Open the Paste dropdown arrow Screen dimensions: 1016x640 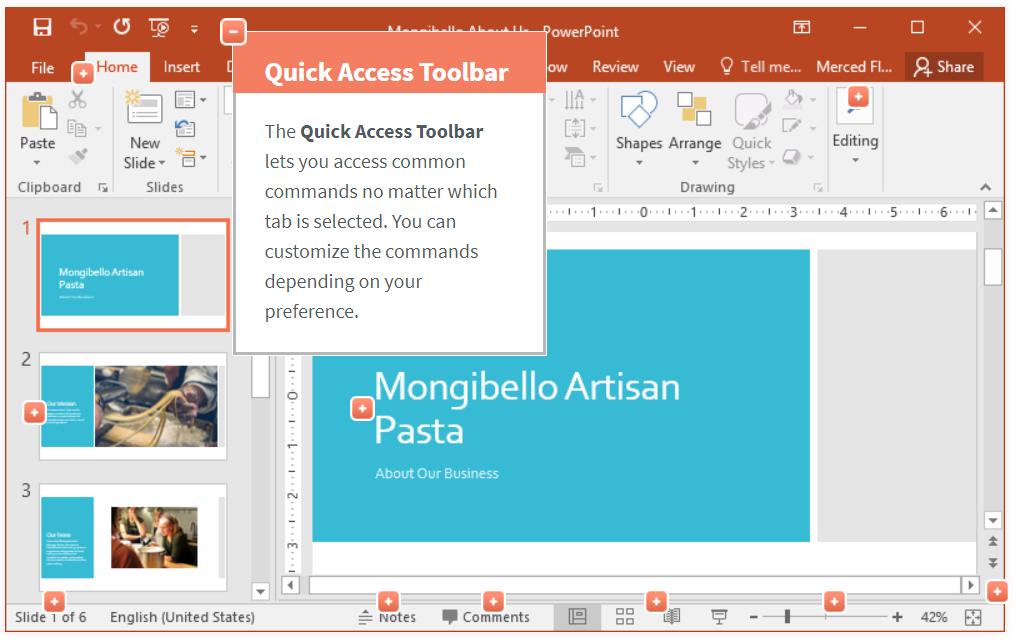point(37,163)
